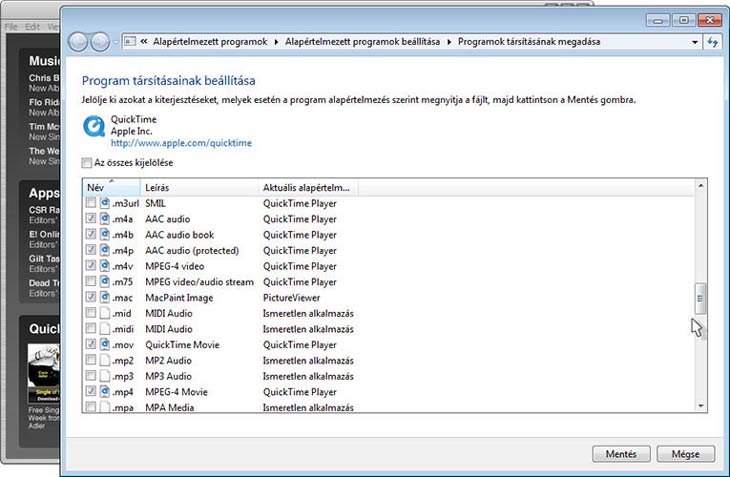The image size is (730, 477).
Task: Uncheck the .m4v MPEG-4 video checkbox
Action: [91, 266]
